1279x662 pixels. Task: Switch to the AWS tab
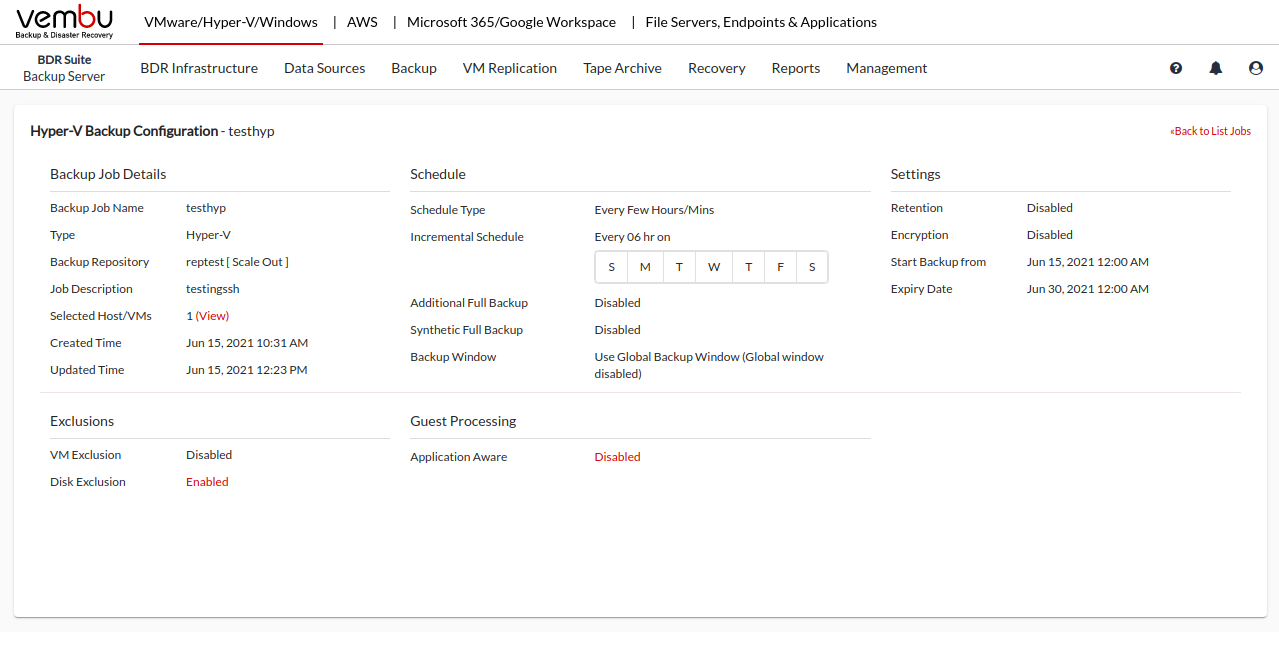click(x=362, y=22)
